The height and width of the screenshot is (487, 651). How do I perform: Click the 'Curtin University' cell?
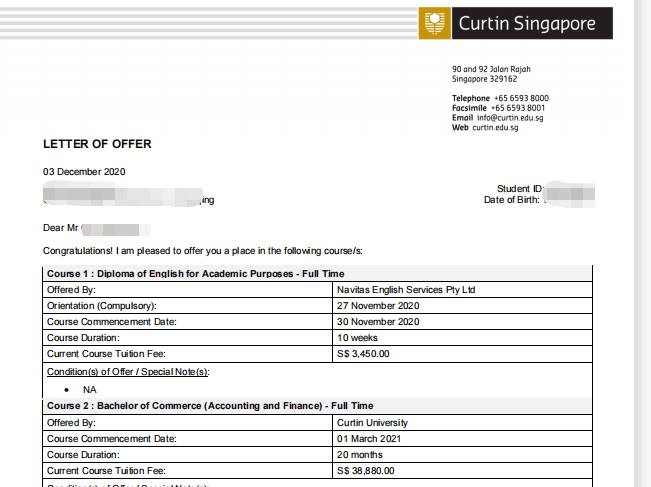(462, 423)
